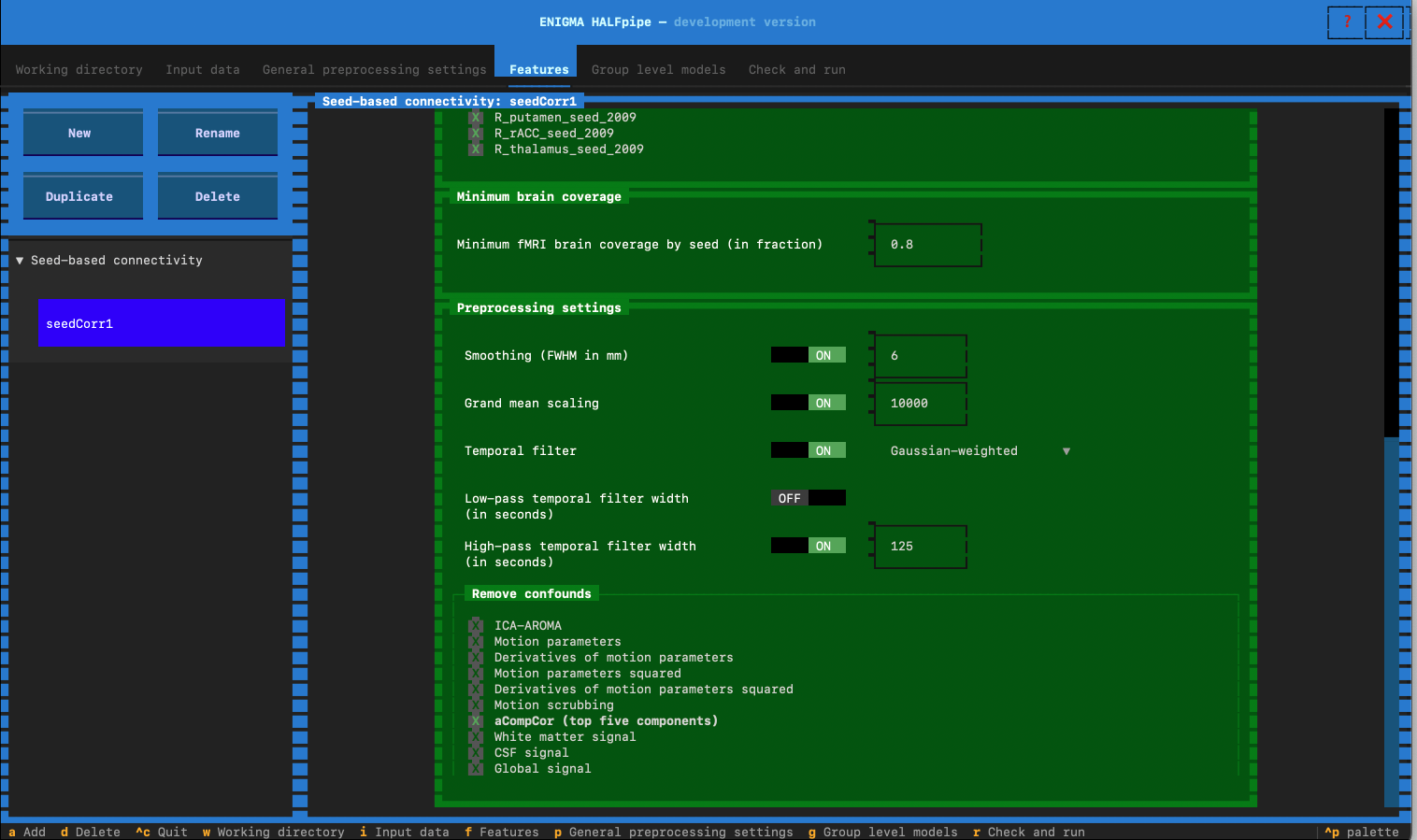1417x840 pixels.
Task: Switch to the Working directory tab
Action: [x=79, y=70]
